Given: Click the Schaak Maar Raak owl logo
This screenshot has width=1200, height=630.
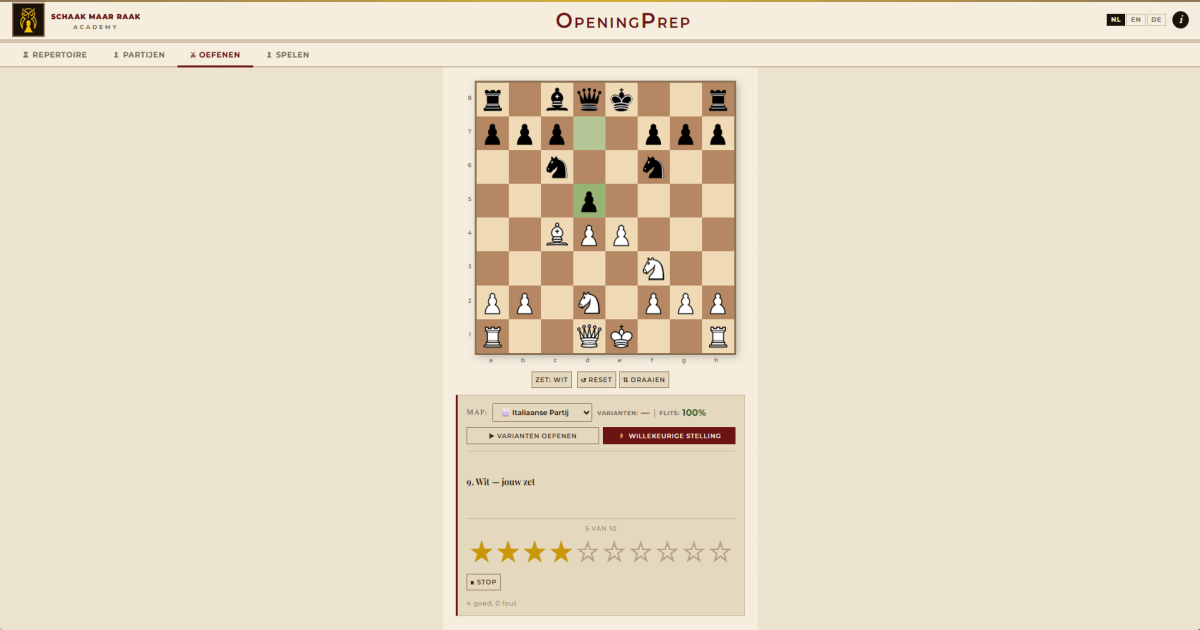Looking at the screenshot, I should pos(28,20).
